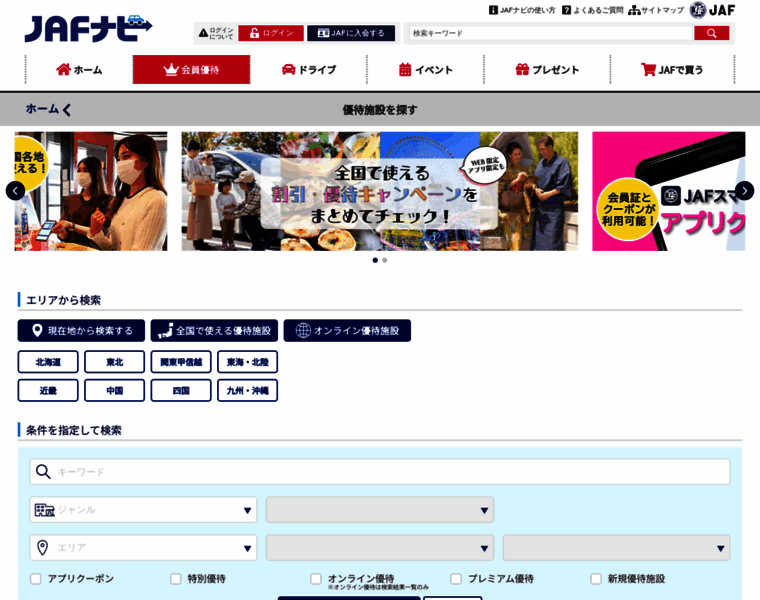Click the red ログイン button
Image resolution: width=760 pixels, height=600 pixels.
pyautogui.click(x=271, y=33)
